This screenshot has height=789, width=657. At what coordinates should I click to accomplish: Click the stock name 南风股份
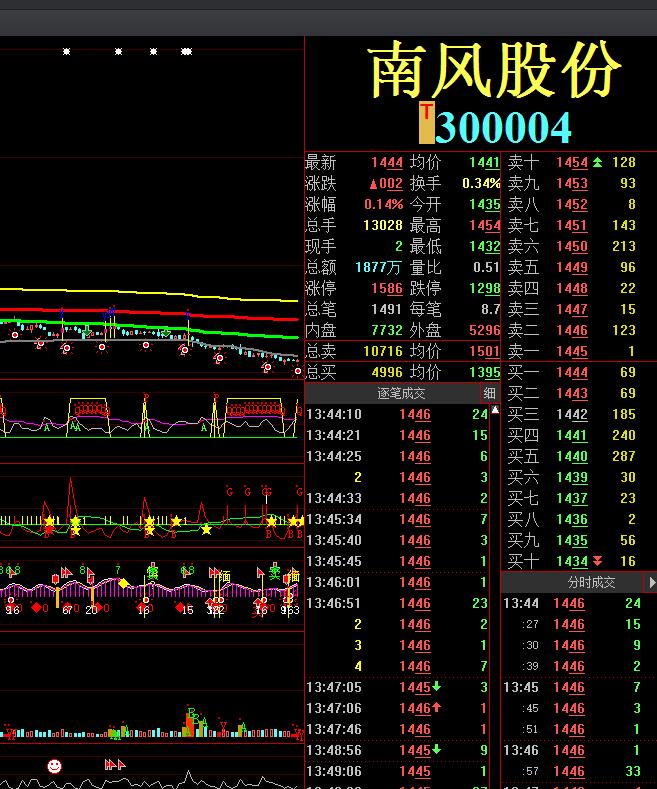coord(495,69)
